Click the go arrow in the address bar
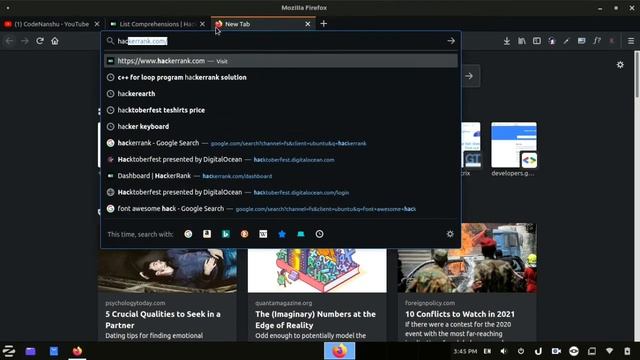 pyautogui.click(x=451, y=41)
